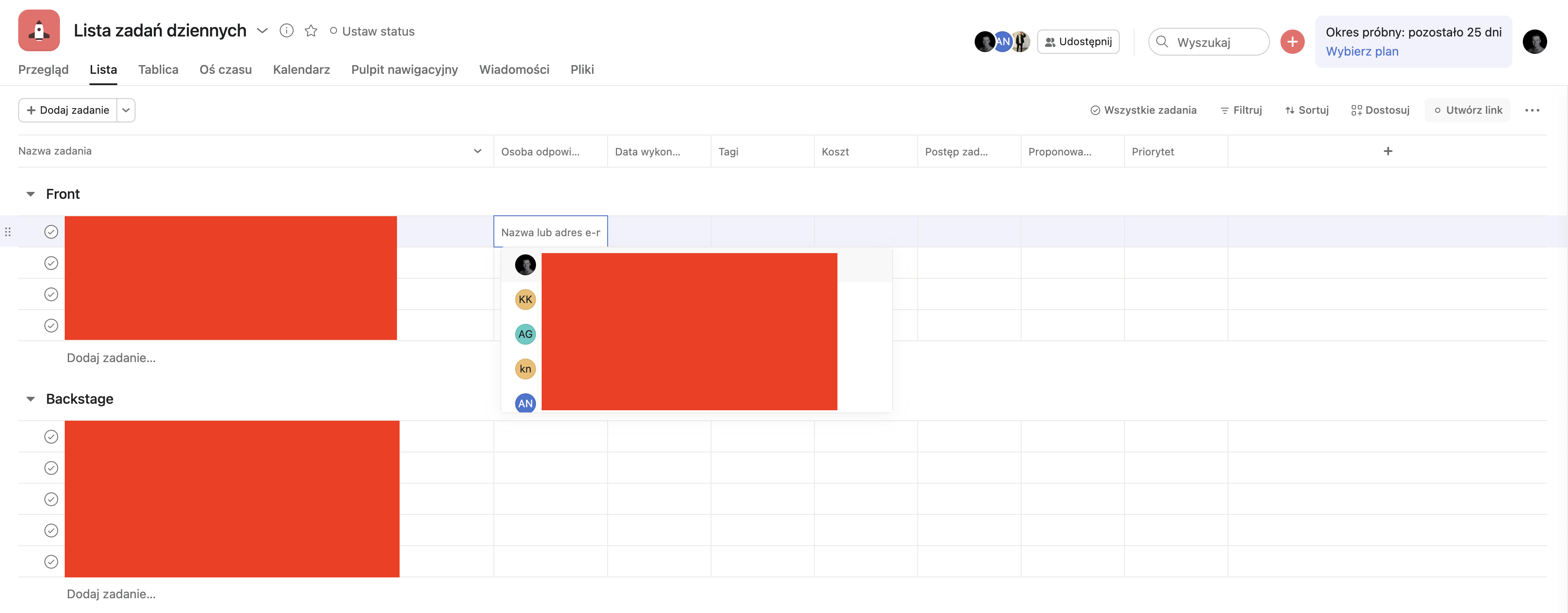
Task: Add a new column with plus icon
Action: point(1387,151)
